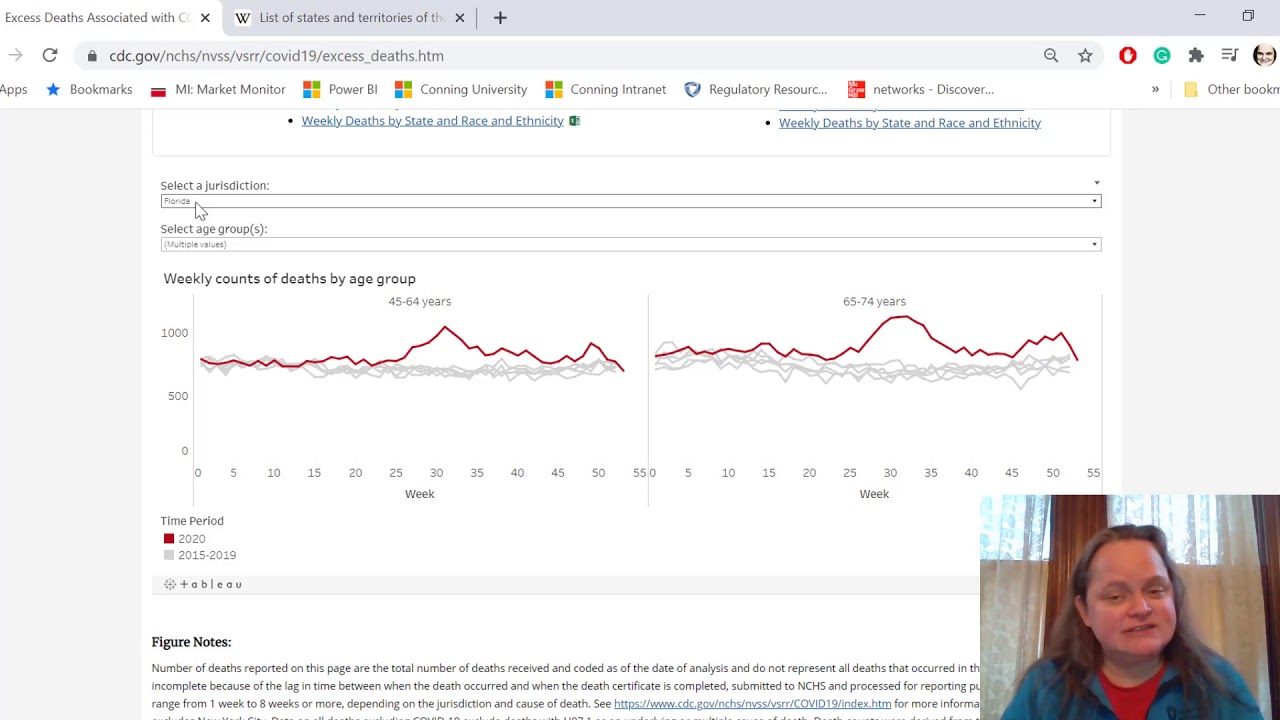The height and width of the screenshot is (720, 1280).
Task: Open the Select a jurisdiction dropdown
Action: click(x=631, y=201)
